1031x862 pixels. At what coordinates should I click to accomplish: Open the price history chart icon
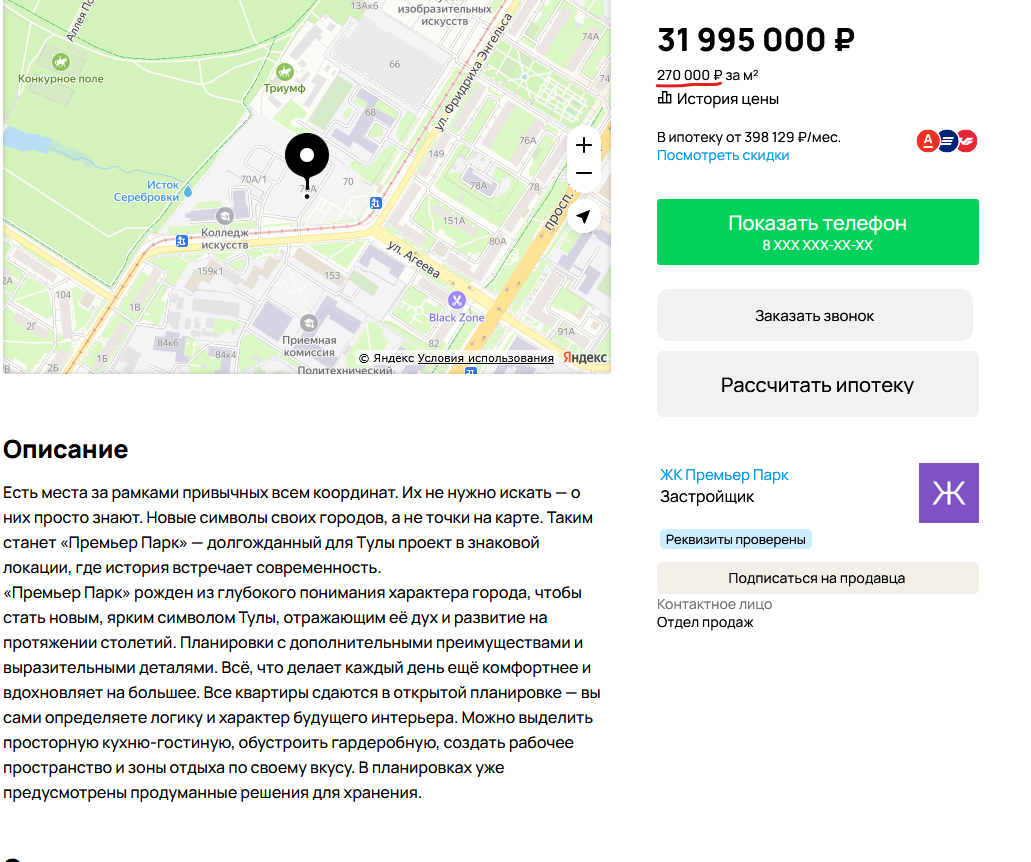(x=665, y=98)
